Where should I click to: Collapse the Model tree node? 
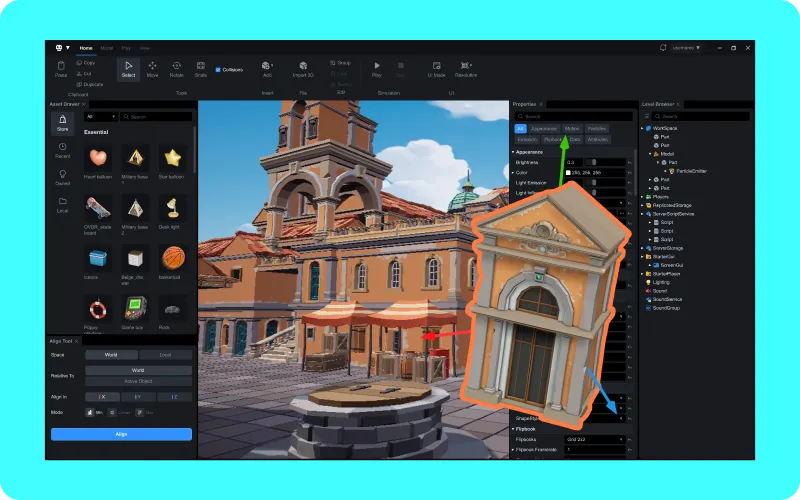[650, 154]
